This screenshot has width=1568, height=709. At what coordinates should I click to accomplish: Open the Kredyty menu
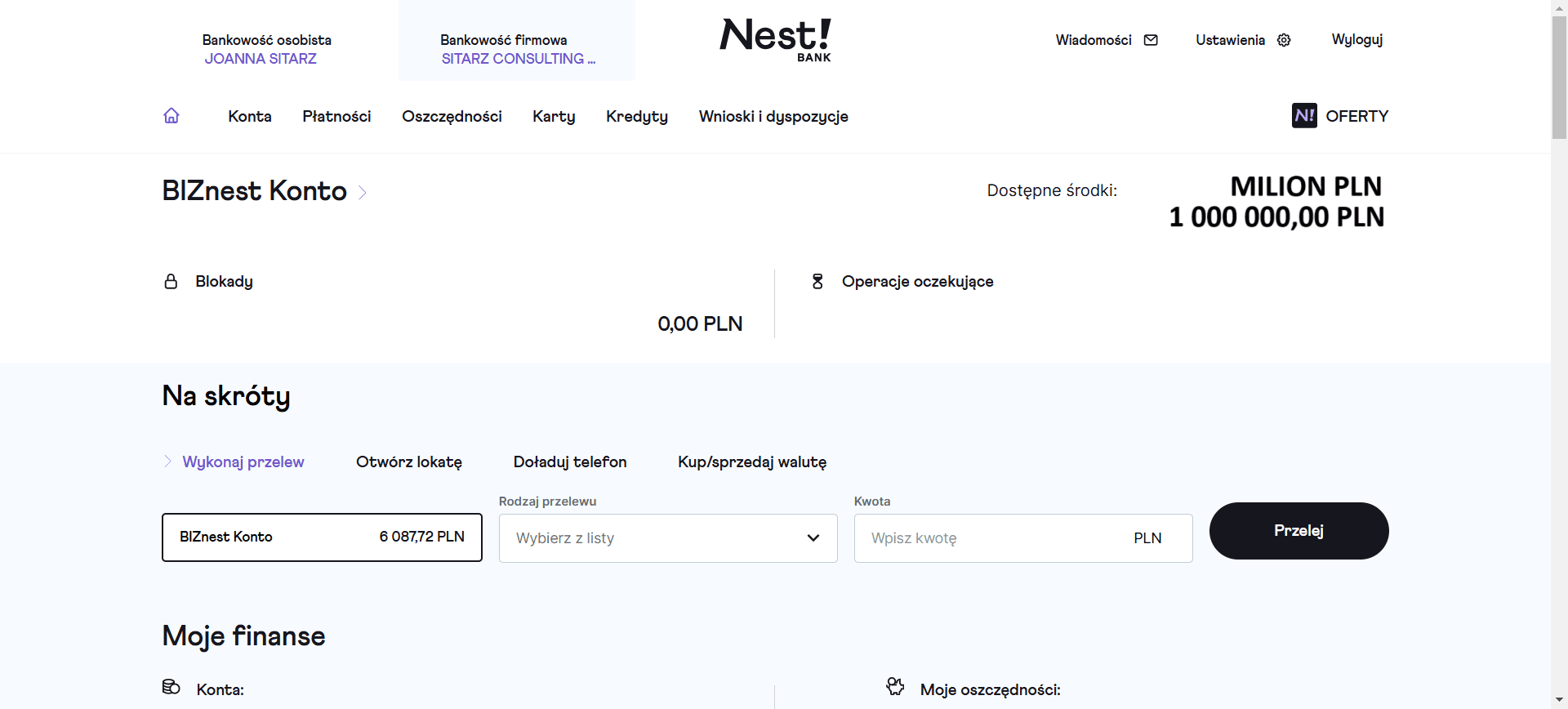click(637, 117)
